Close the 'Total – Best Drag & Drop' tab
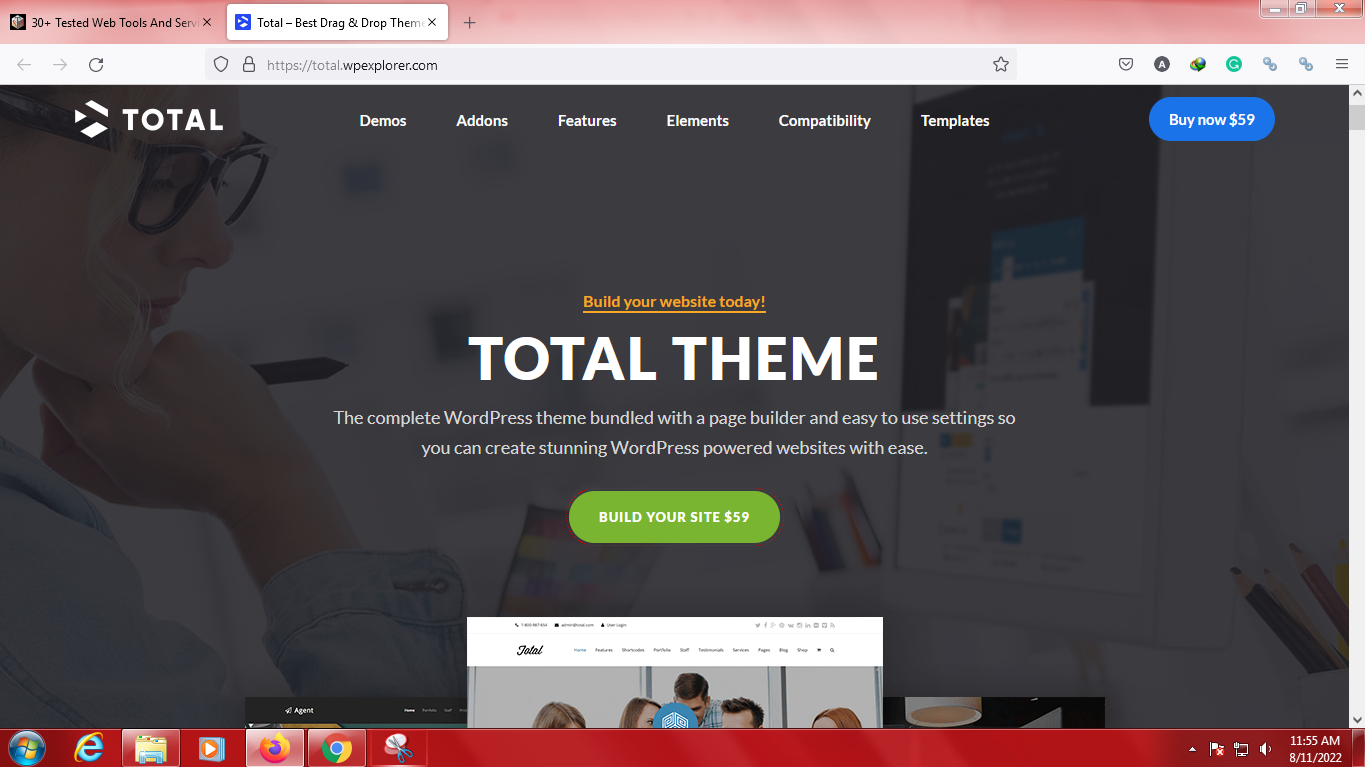The width and height of the screenshot is (1365, 767). [x=432, y=22]
